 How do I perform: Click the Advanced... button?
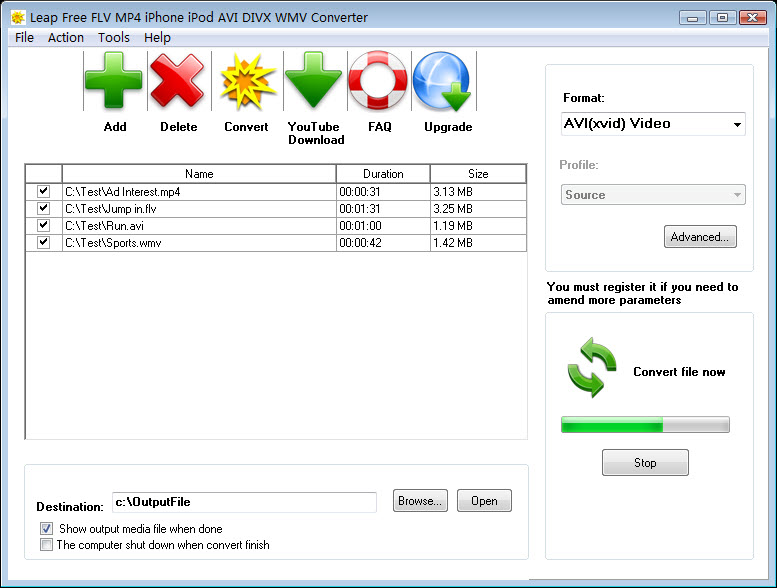click(700, 237)
